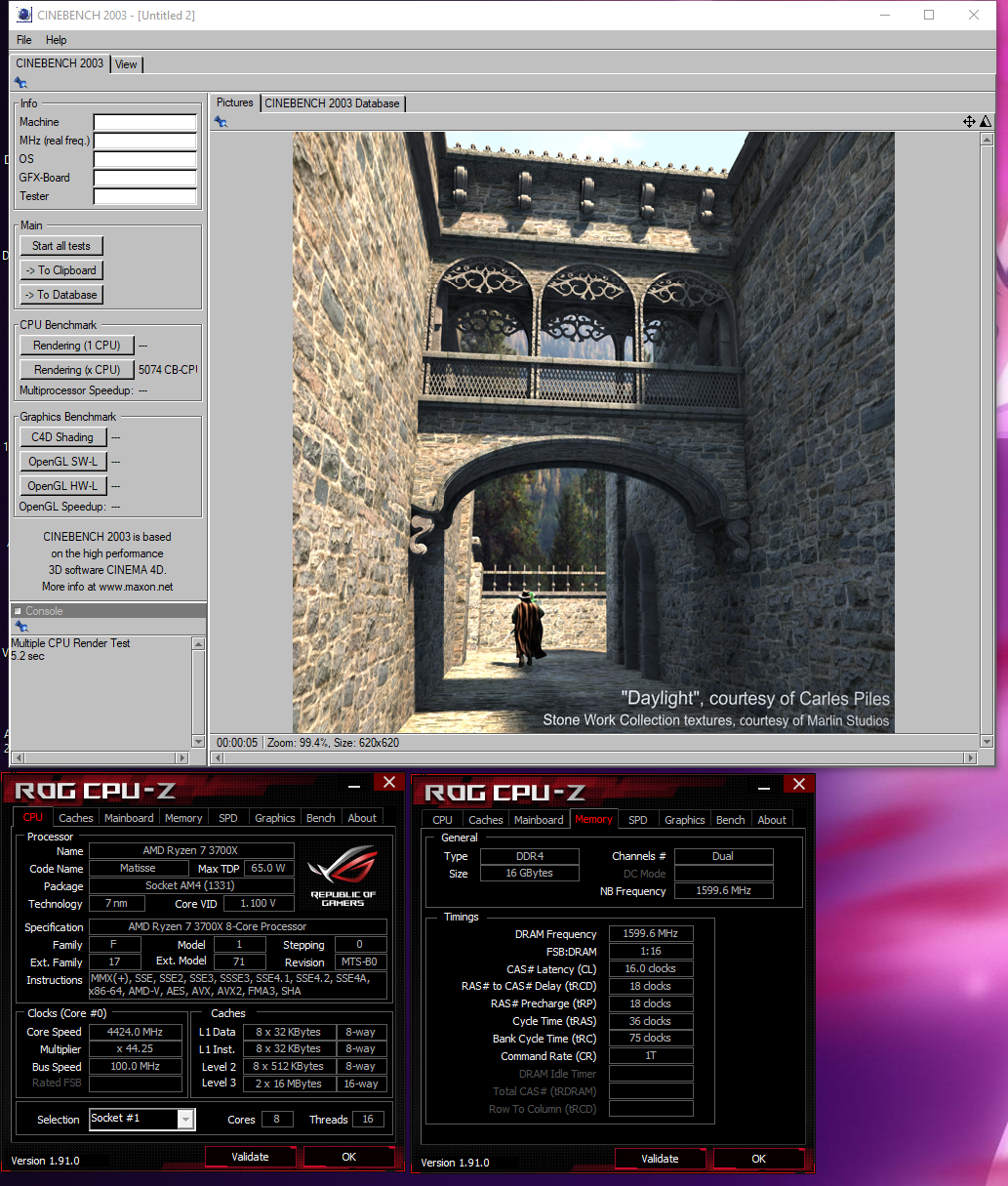The width and height of the screenshot is (1008, 1186).
Task: Minimize the right ROG CPU-Z Memory window
Action: click(764, 786)
